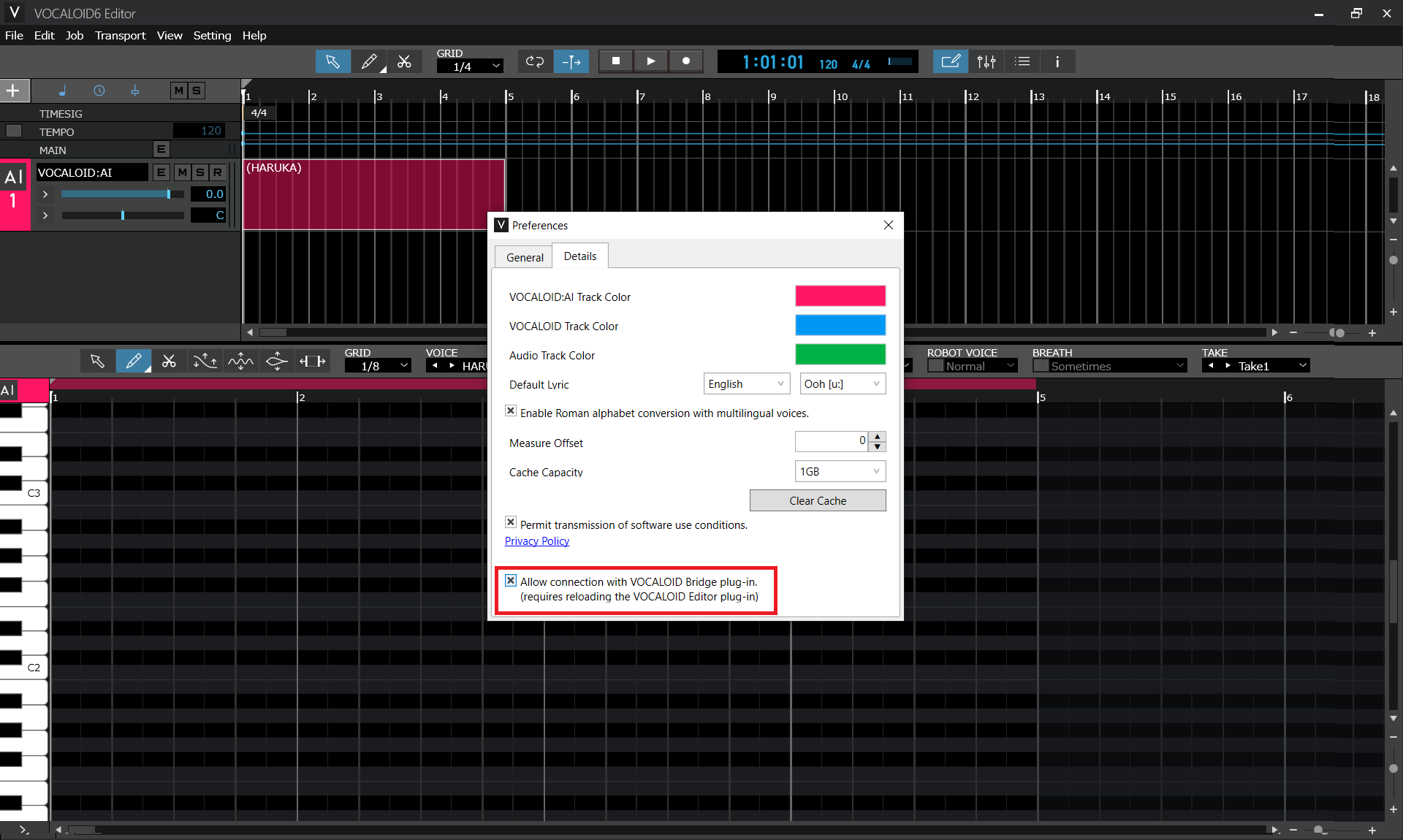Open top GRID 1/4 dropdown

click(470, 66)
